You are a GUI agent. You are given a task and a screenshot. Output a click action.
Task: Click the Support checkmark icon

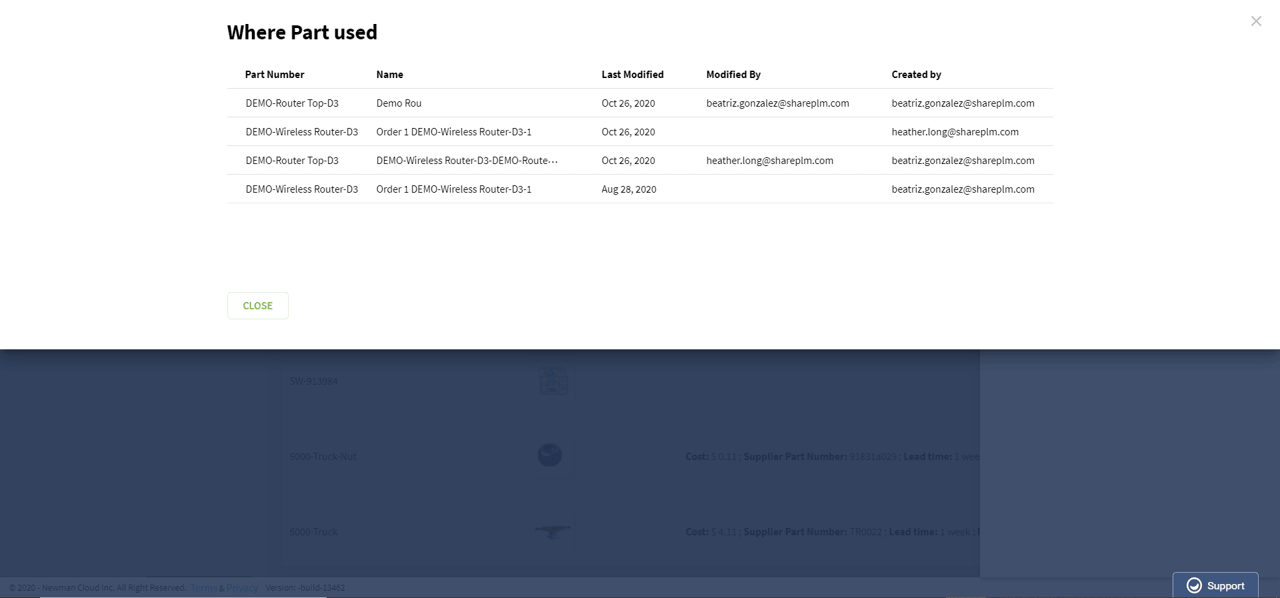(x=1194, y=585)
